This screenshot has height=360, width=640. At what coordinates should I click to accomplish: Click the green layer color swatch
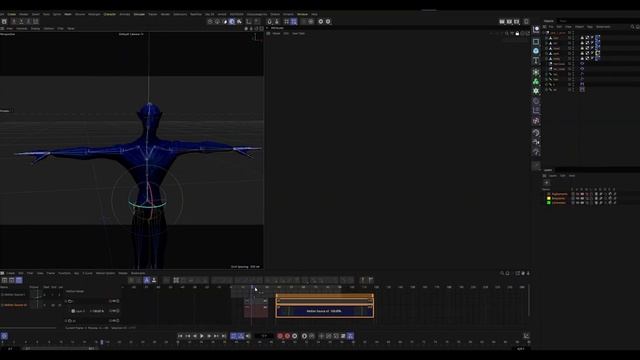point(549,202)
